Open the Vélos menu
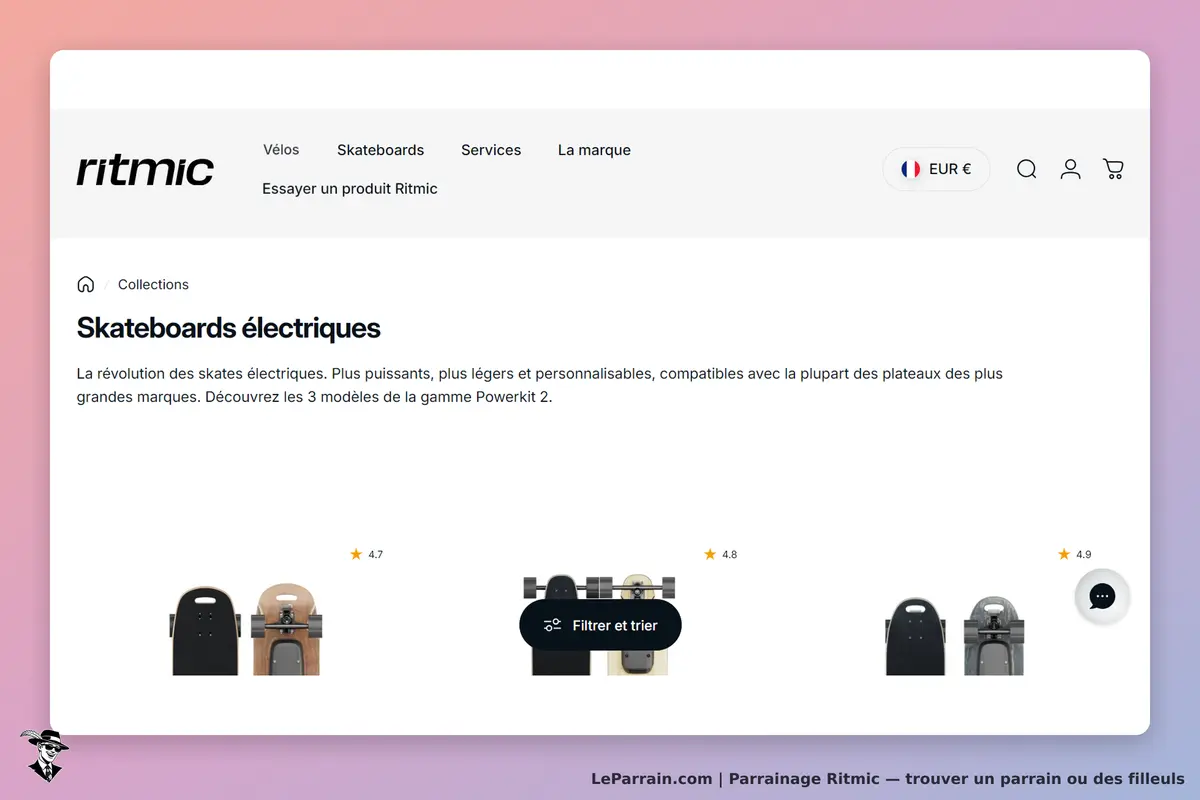The width and height of the screenshot is (1200, 800). (x=281, y=150)
